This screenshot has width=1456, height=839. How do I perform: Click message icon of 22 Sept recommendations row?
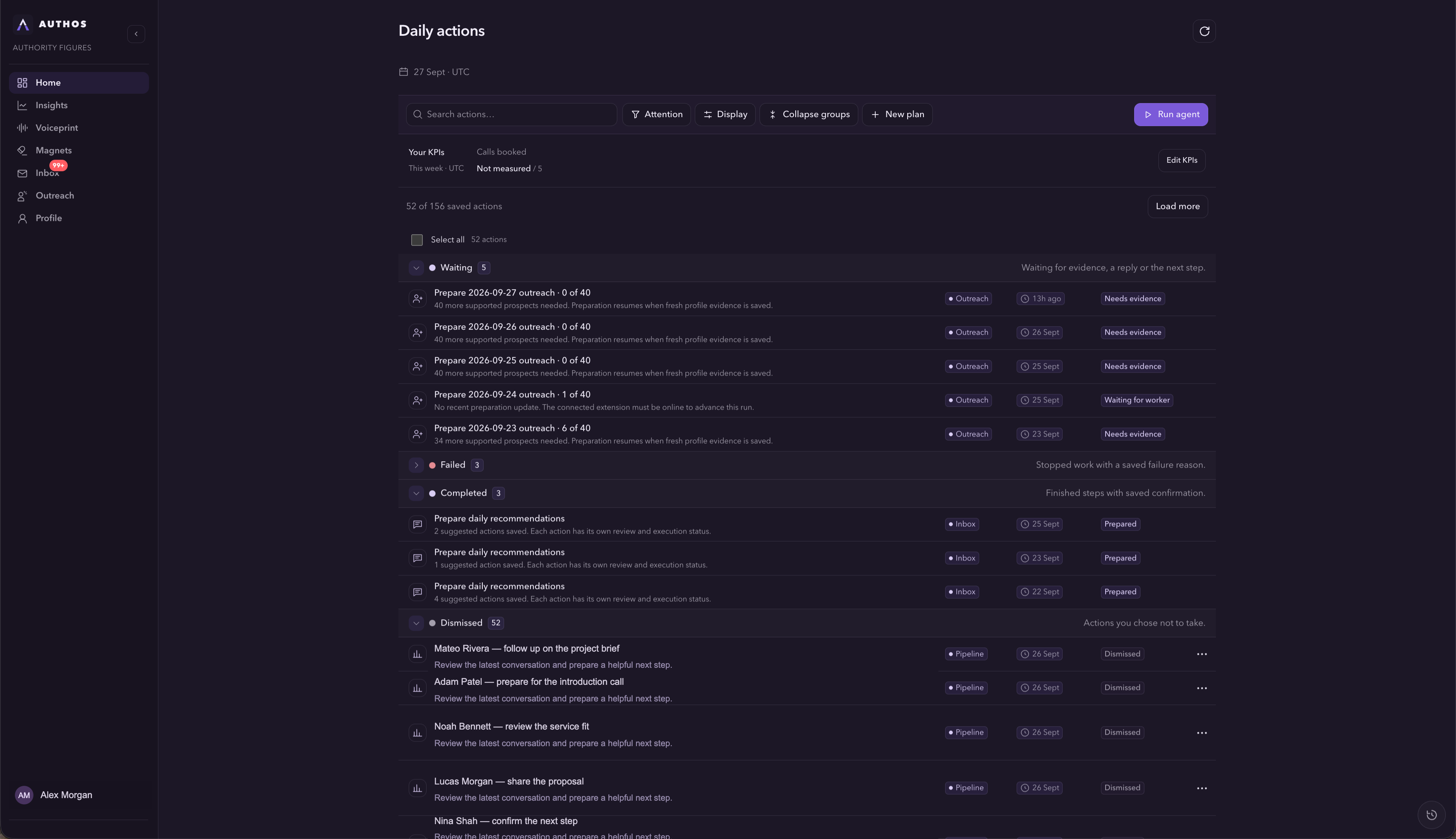click(418, 592)
